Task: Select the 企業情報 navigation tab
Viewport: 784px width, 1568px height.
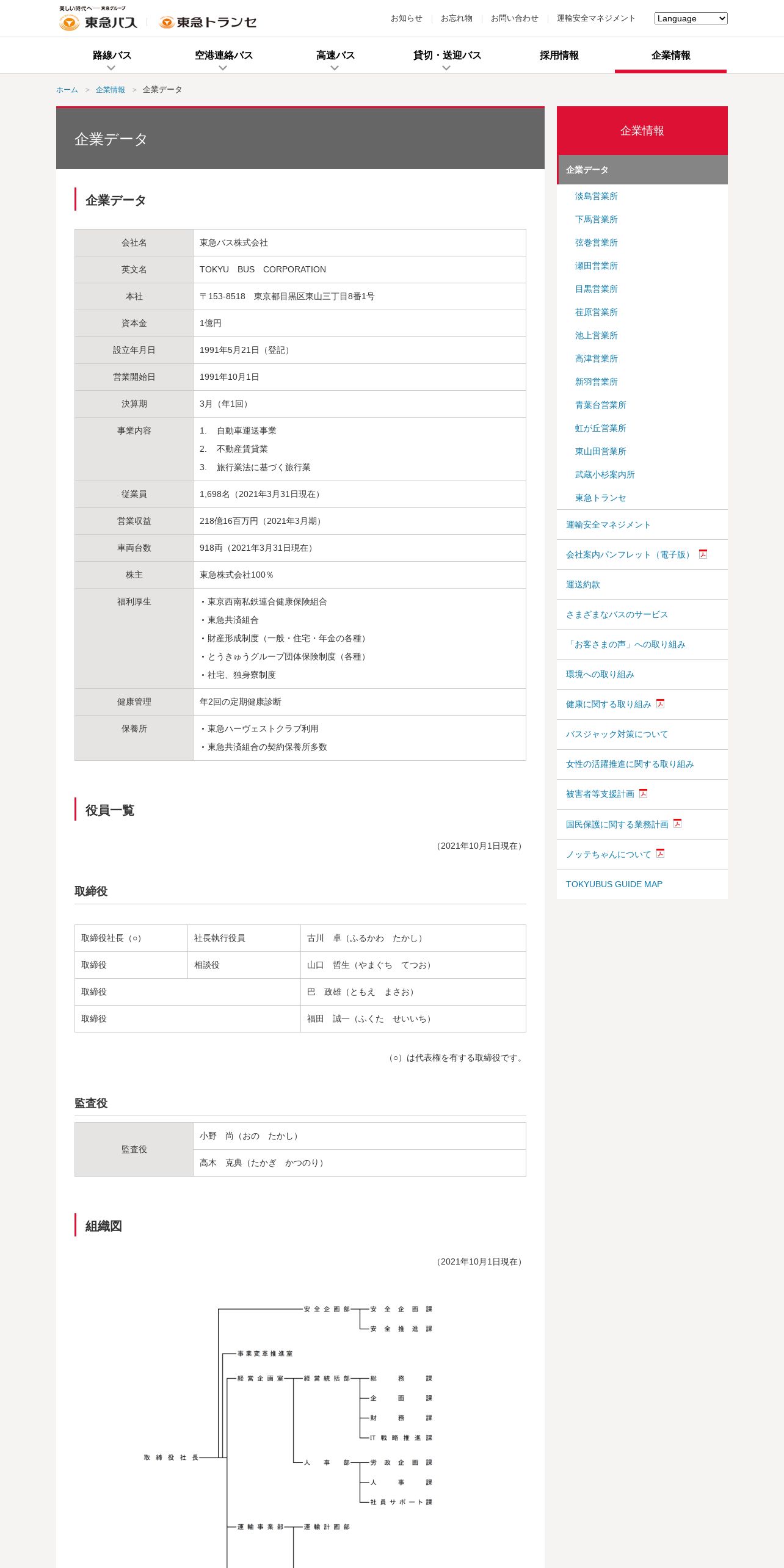Action: click(x=670, y=55)
